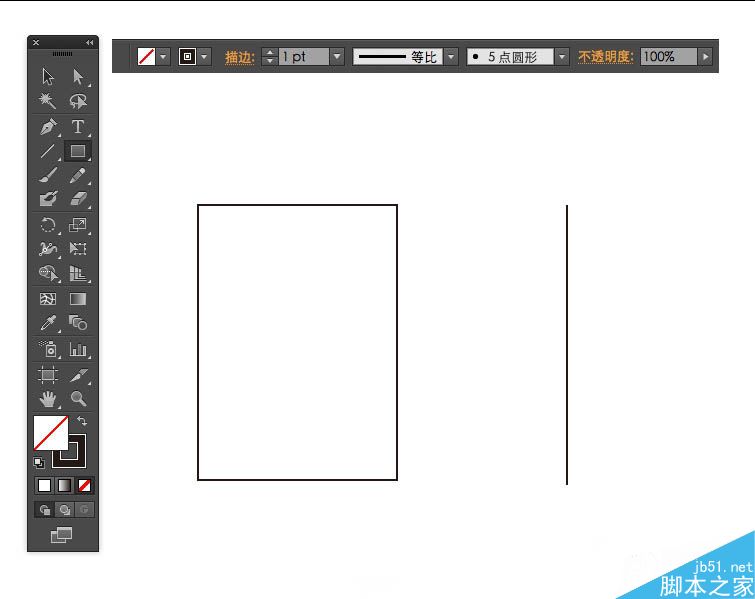Image resolution: width=755 pixels, height=599 pixels.
Task: Close the tools panel
Action: pos(36,42)
